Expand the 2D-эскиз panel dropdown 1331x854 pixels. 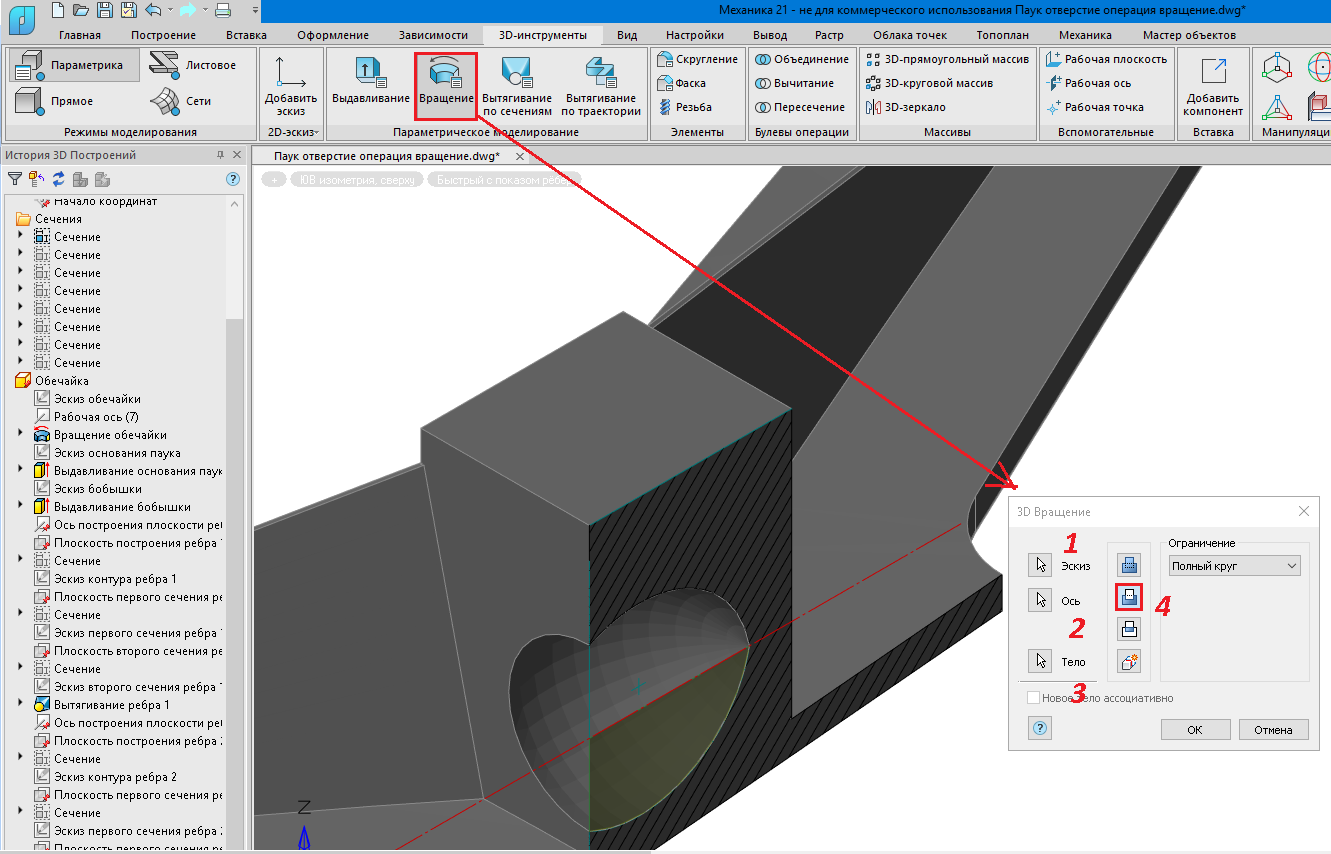pos(290,132)
